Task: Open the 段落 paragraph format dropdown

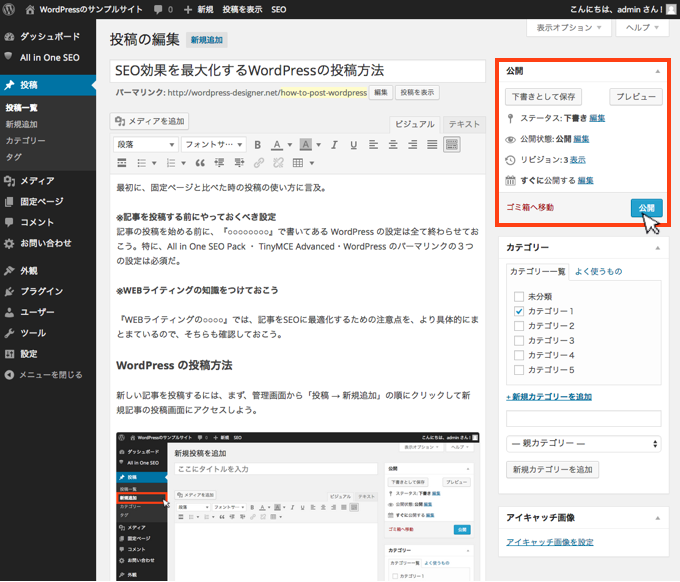Action: [146, 145]
